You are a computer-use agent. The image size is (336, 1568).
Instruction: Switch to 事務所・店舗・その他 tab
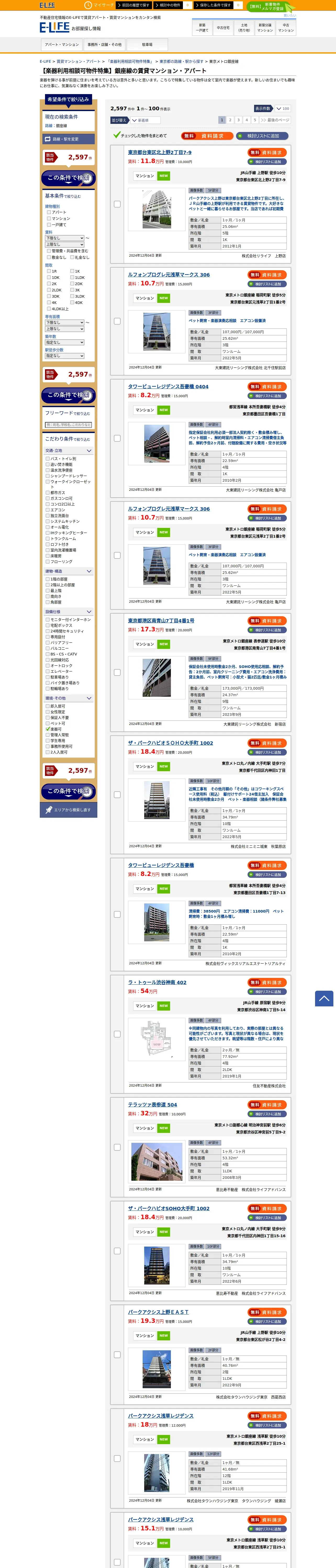click(104, 44)
